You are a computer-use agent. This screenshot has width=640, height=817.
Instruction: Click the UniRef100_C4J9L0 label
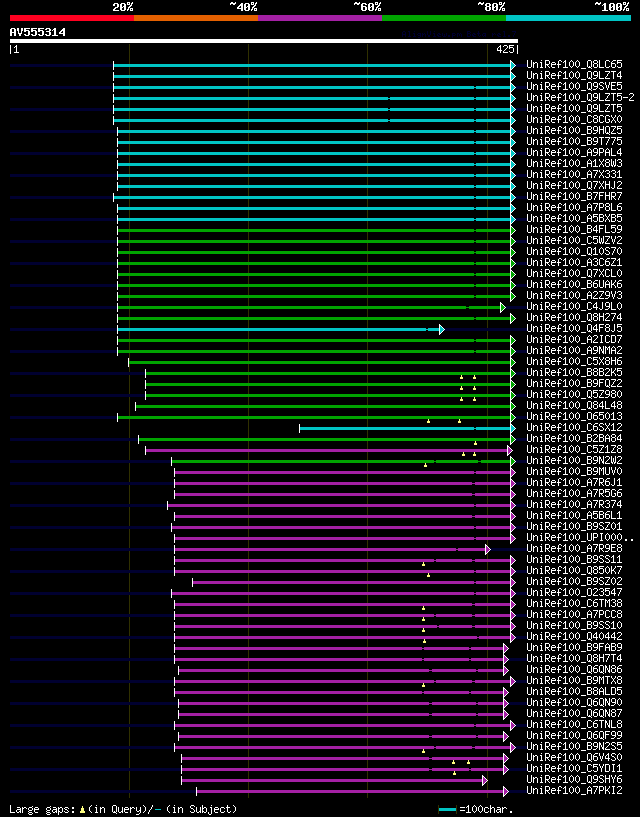pyautogui.click(x=574, y=306)
